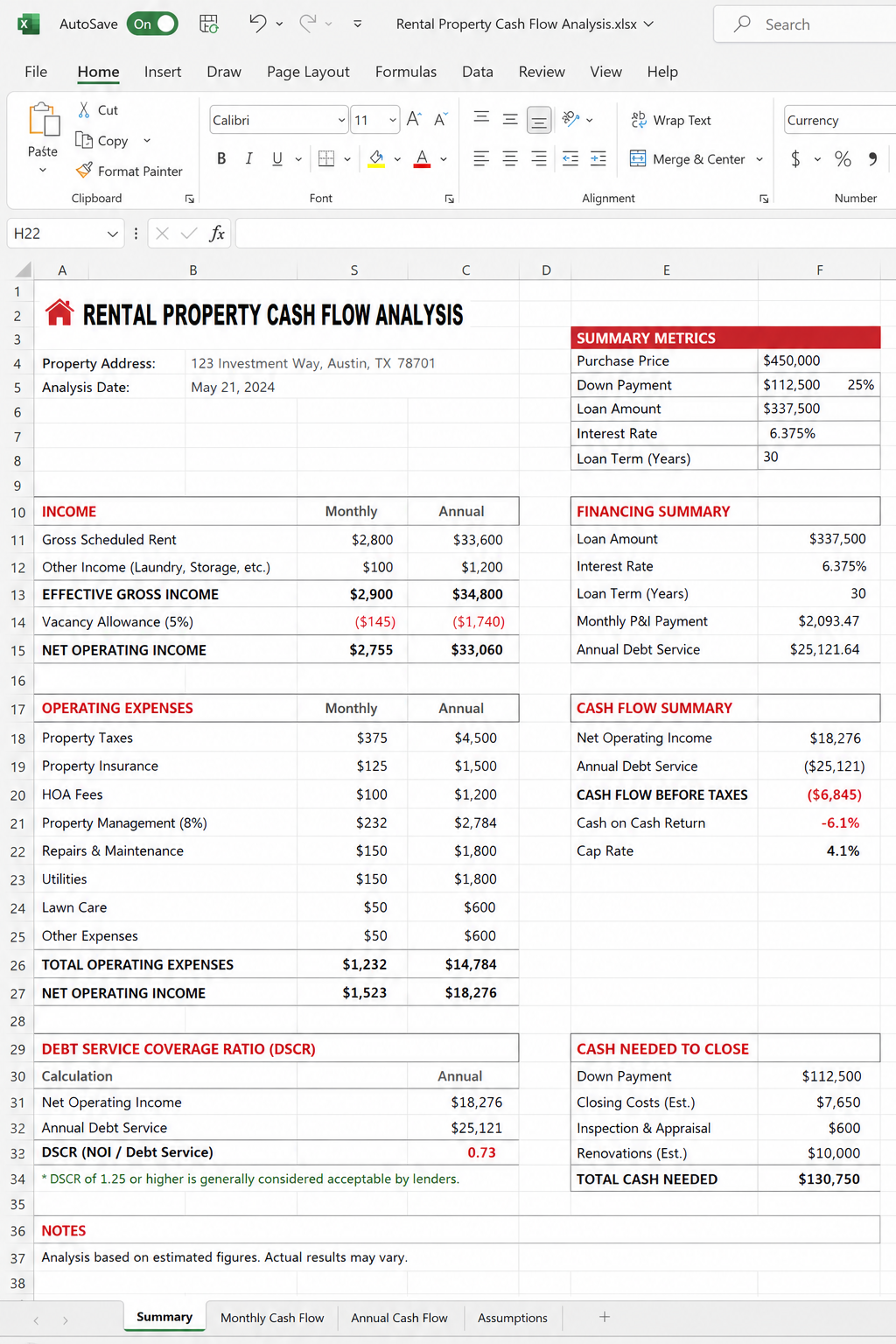896x1344 pixels.
Task: Open the Undo history dropdown arrow
Action: coord(279,24)
